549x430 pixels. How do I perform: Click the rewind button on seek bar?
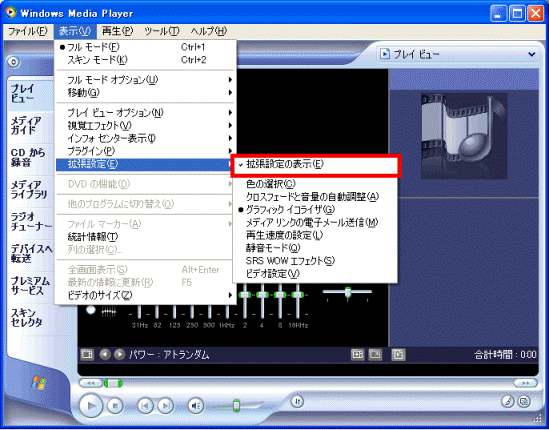pyautogui.click(x=90, y=383)
